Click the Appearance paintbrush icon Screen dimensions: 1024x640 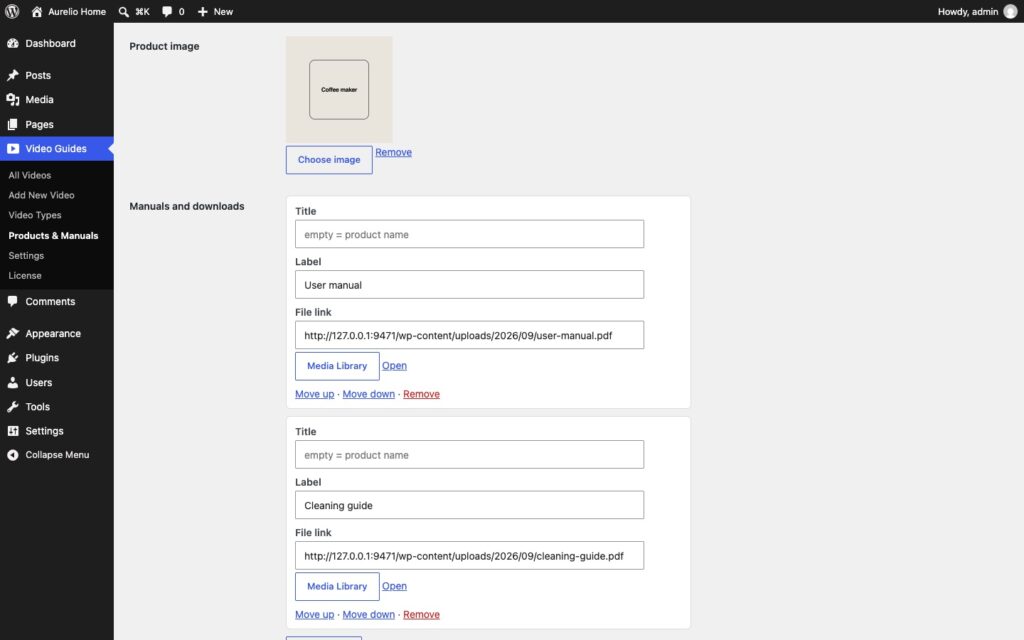click(x=12, y=333)
